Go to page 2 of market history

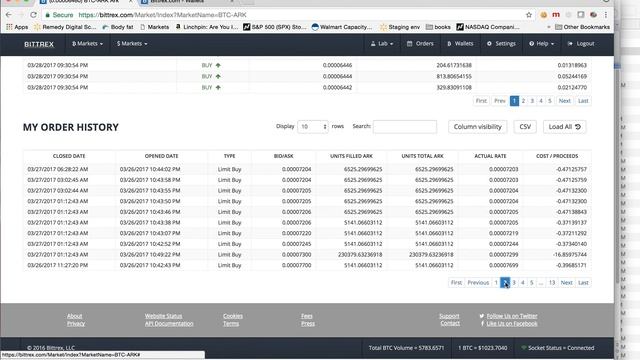[x=523, y=101]
